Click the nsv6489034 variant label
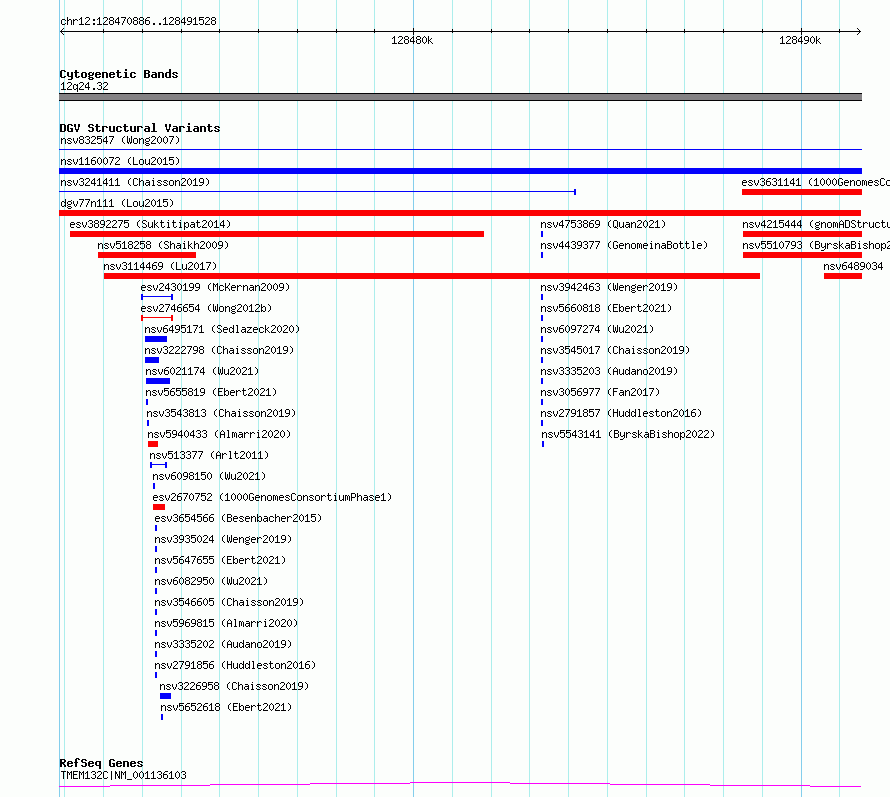This screenshot has width=890, height=797. 853,266
